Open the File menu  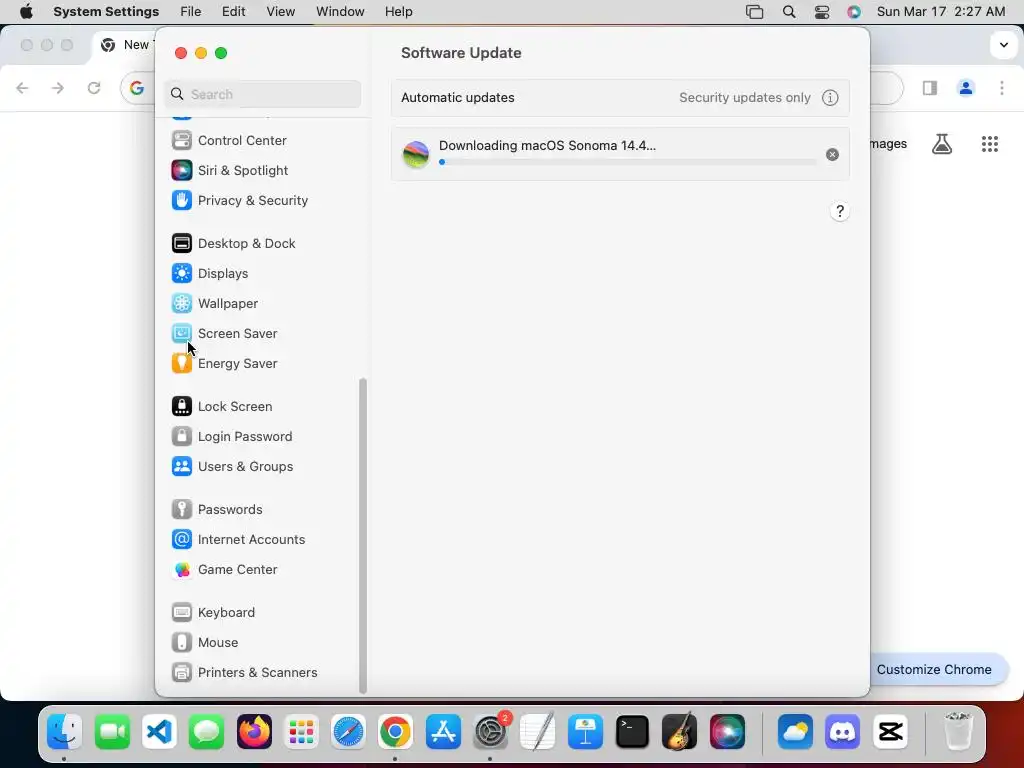click(191, 12)
